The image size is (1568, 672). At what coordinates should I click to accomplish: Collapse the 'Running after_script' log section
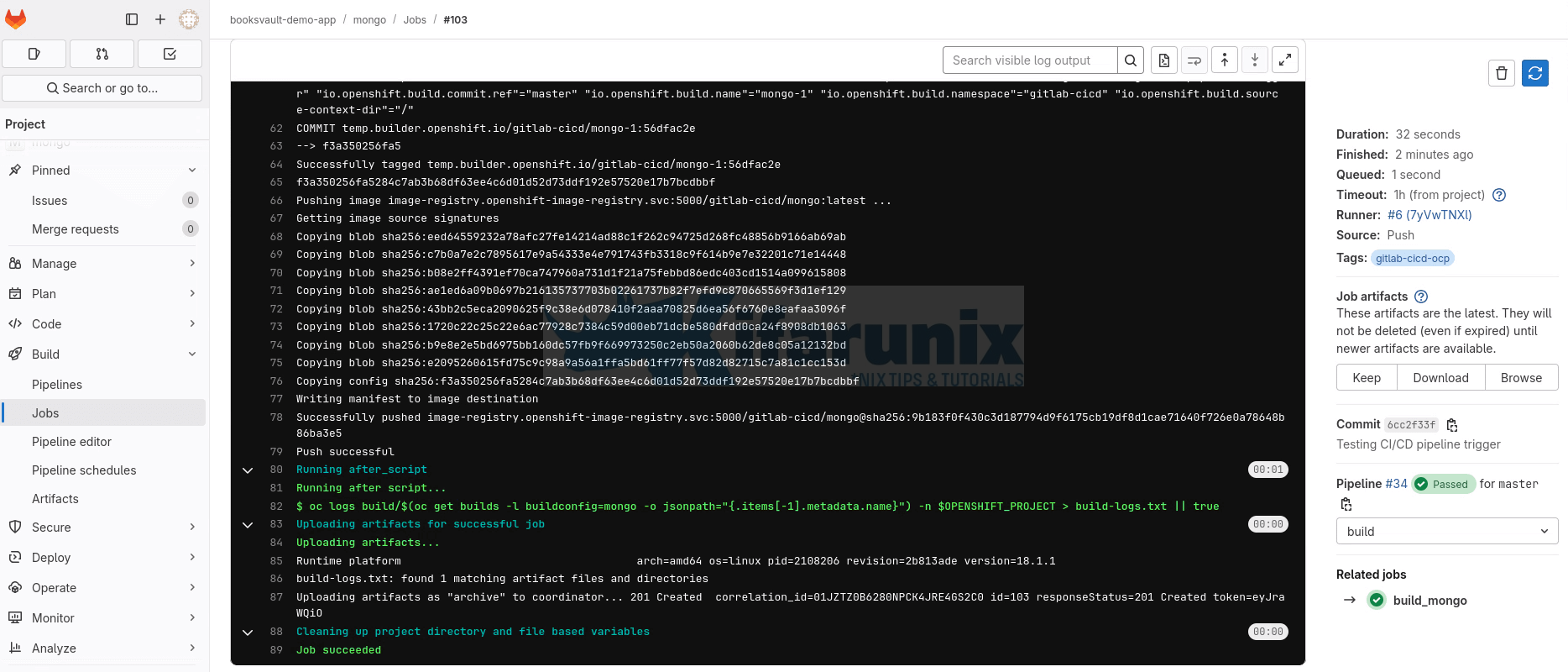(x=248, y=470)
